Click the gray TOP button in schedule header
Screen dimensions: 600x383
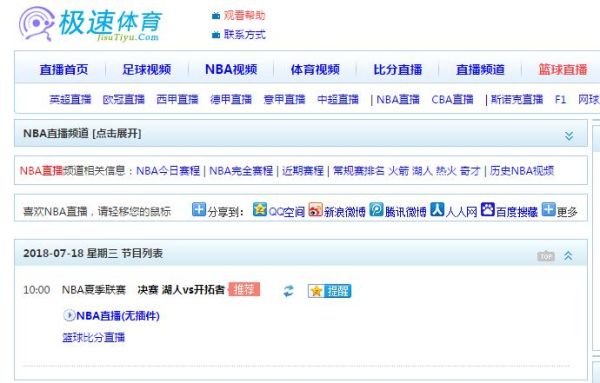pos(546,256)
